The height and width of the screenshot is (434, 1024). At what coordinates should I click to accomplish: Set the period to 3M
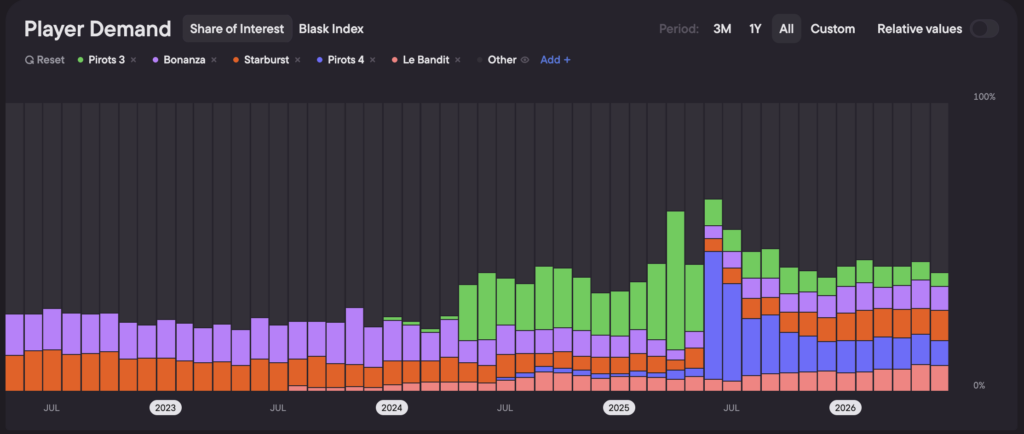tap(722, 29)
